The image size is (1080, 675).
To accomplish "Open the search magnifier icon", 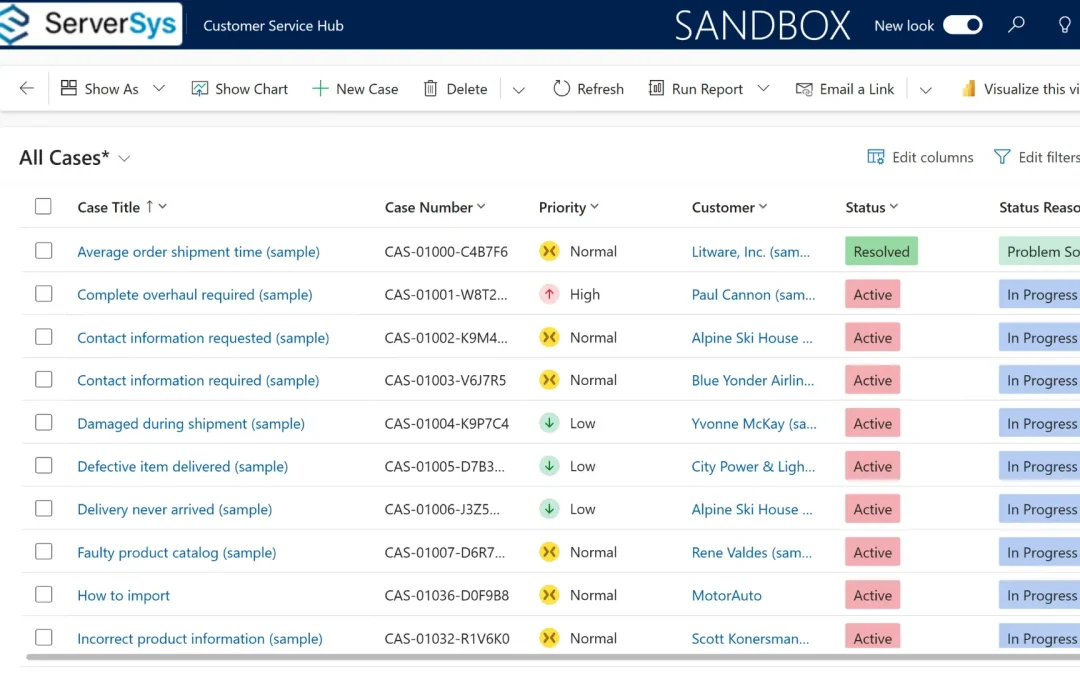I will click(x=1016, y=25).
